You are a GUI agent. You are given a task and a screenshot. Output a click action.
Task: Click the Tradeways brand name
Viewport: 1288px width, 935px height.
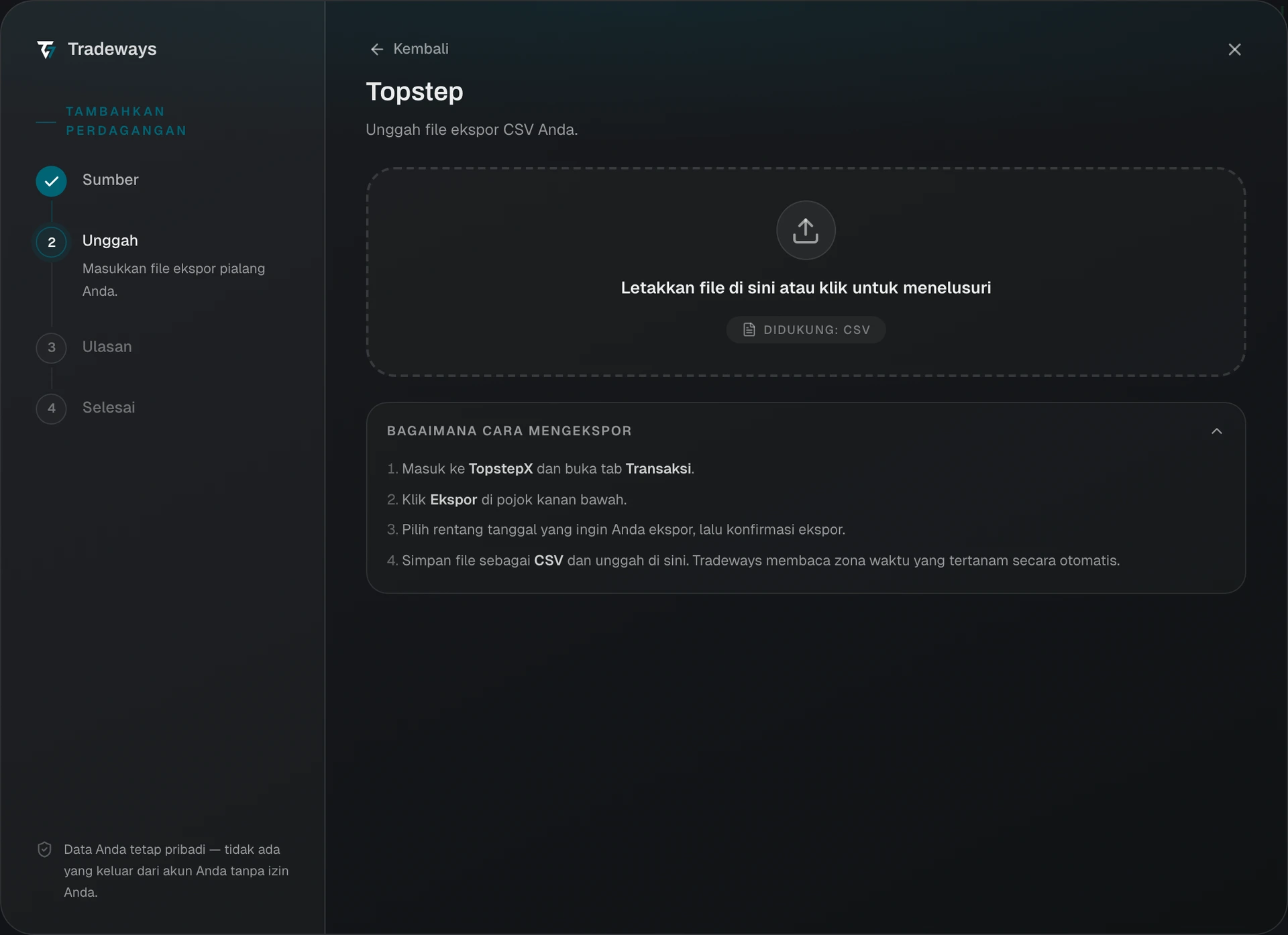tap(112, 49)
